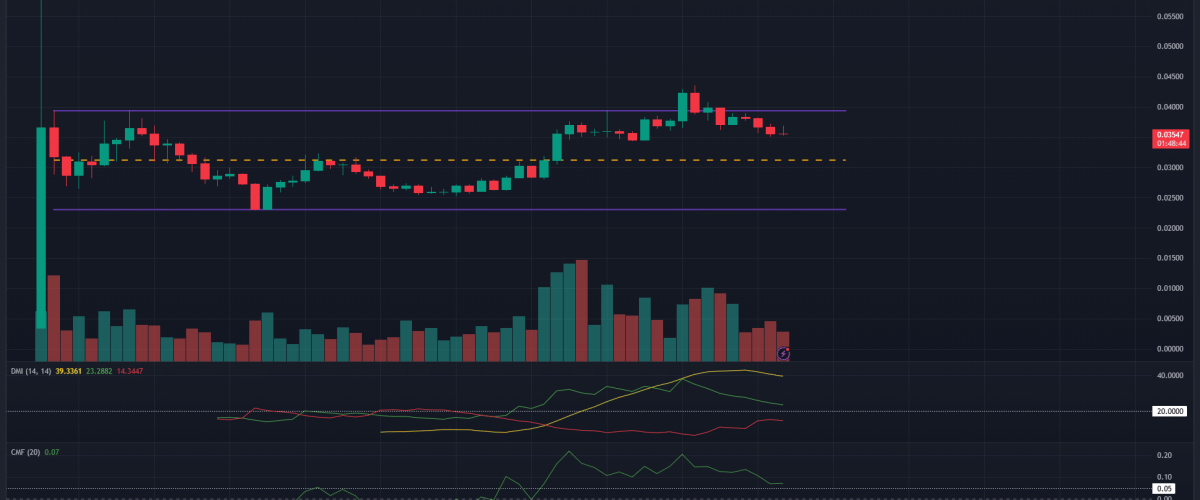Viewport: 1200px width, 500px height.
Task: Select the green CMF line in bottom pane
Action: [x=570, y=453]
